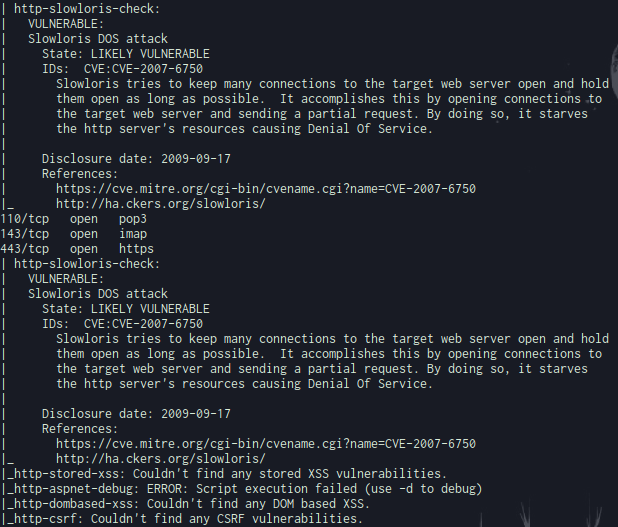Click the http-csrf result line
The image size is (618, 527).
click(185, 519)
